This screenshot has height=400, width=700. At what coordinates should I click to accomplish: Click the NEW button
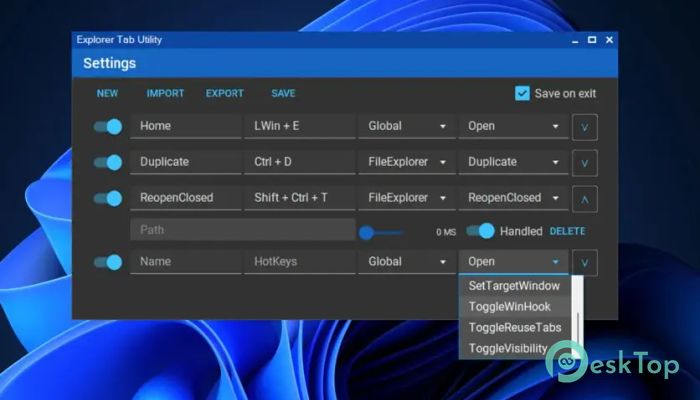(x=107, y=93)
